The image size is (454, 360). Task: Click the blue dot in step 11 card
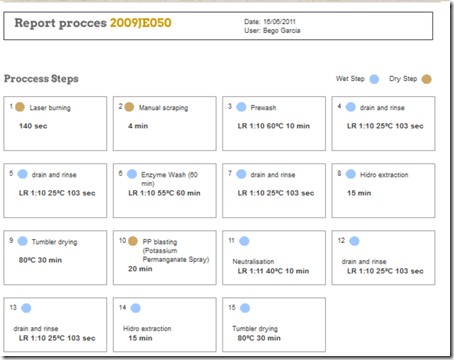244,241
